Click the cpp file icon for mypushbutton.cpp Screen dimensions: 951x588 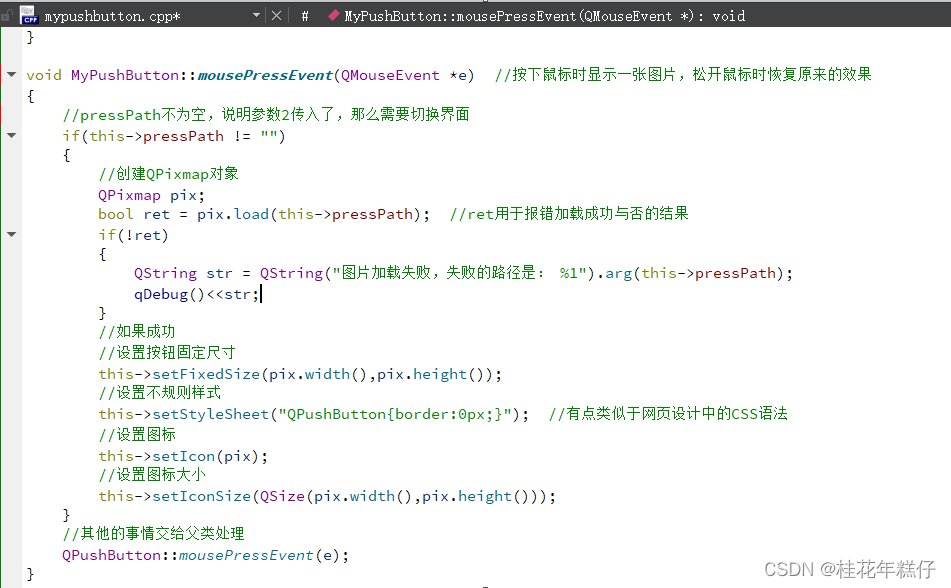tap(29, 15)
